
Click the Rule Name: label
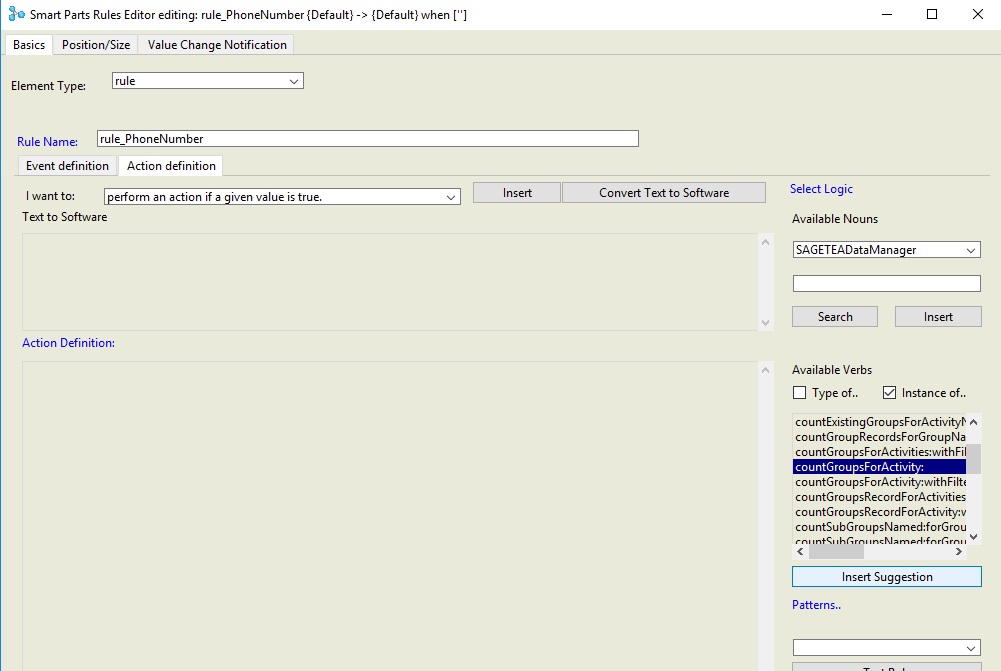tap(47, 142)
